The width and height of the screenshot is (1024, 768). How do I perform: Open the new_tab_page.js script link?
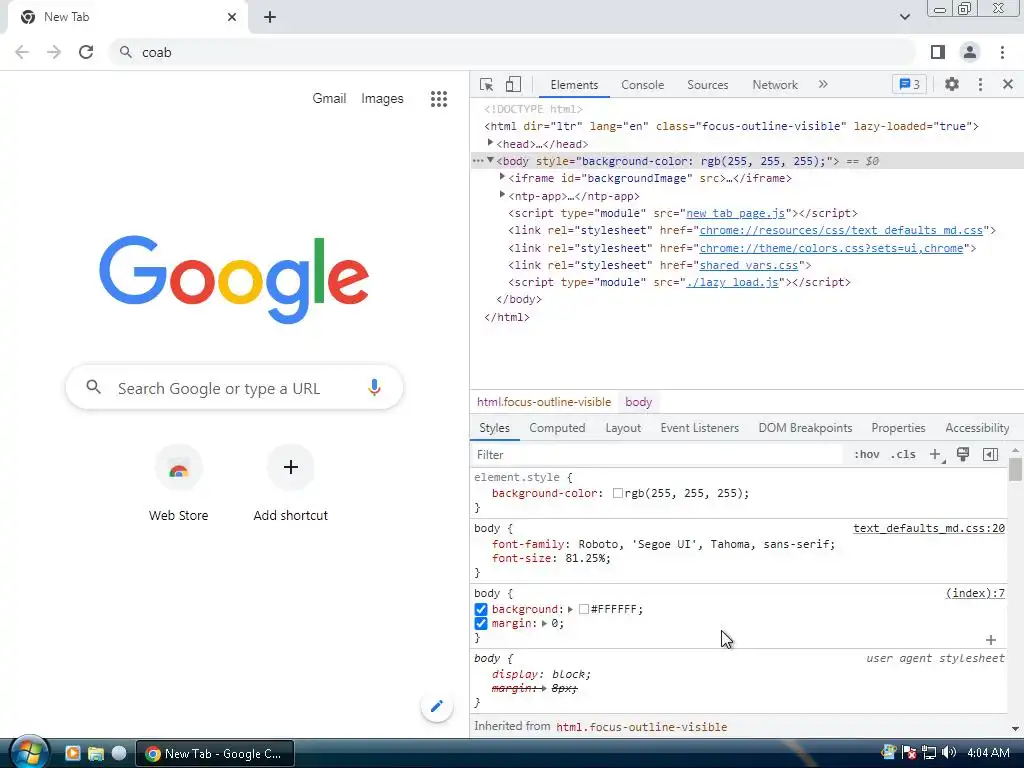pos(735,214)
